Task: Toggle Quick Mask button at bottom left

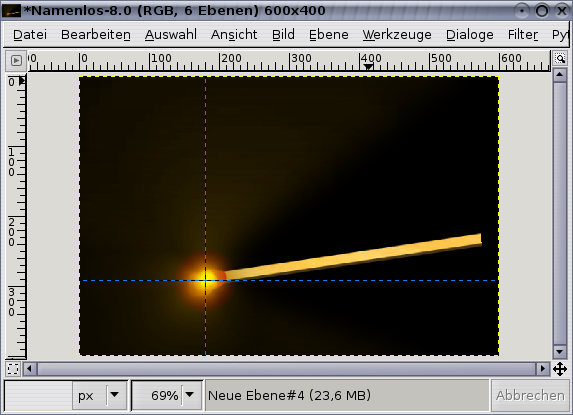Action: pos(13,369)
